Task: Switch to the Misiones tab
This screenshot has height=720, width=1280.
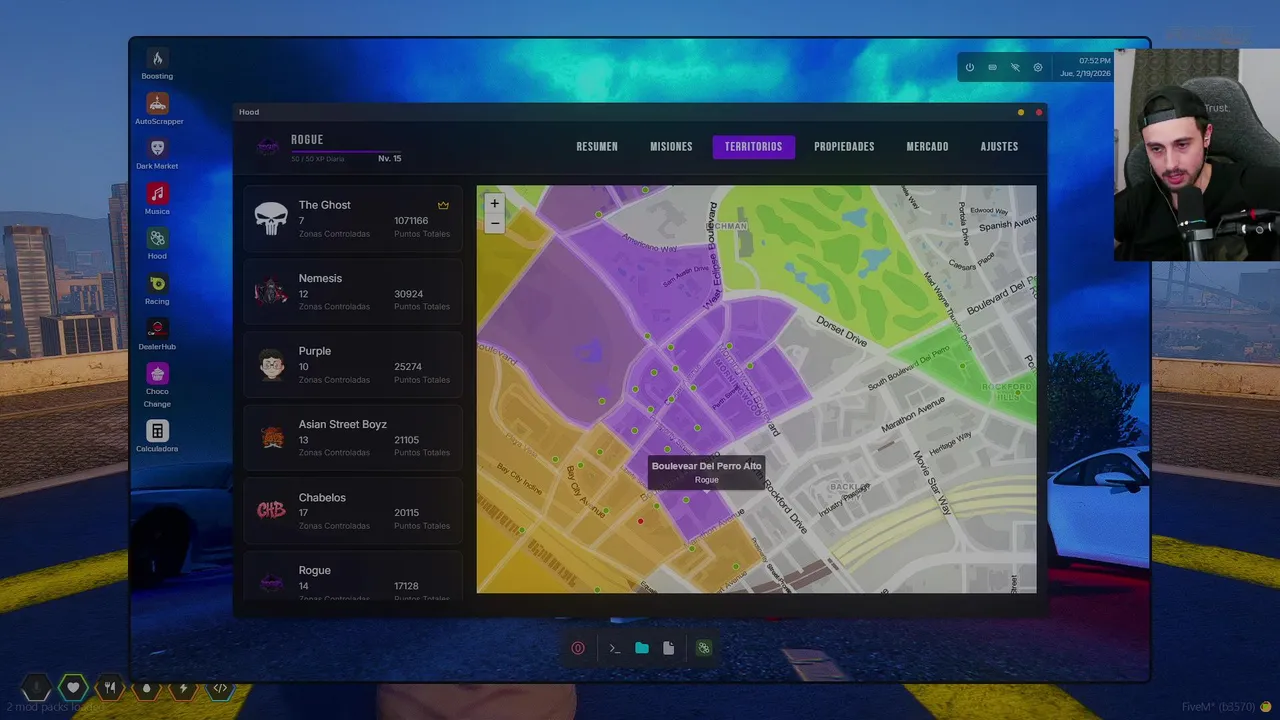Action: tap(671, 147)
